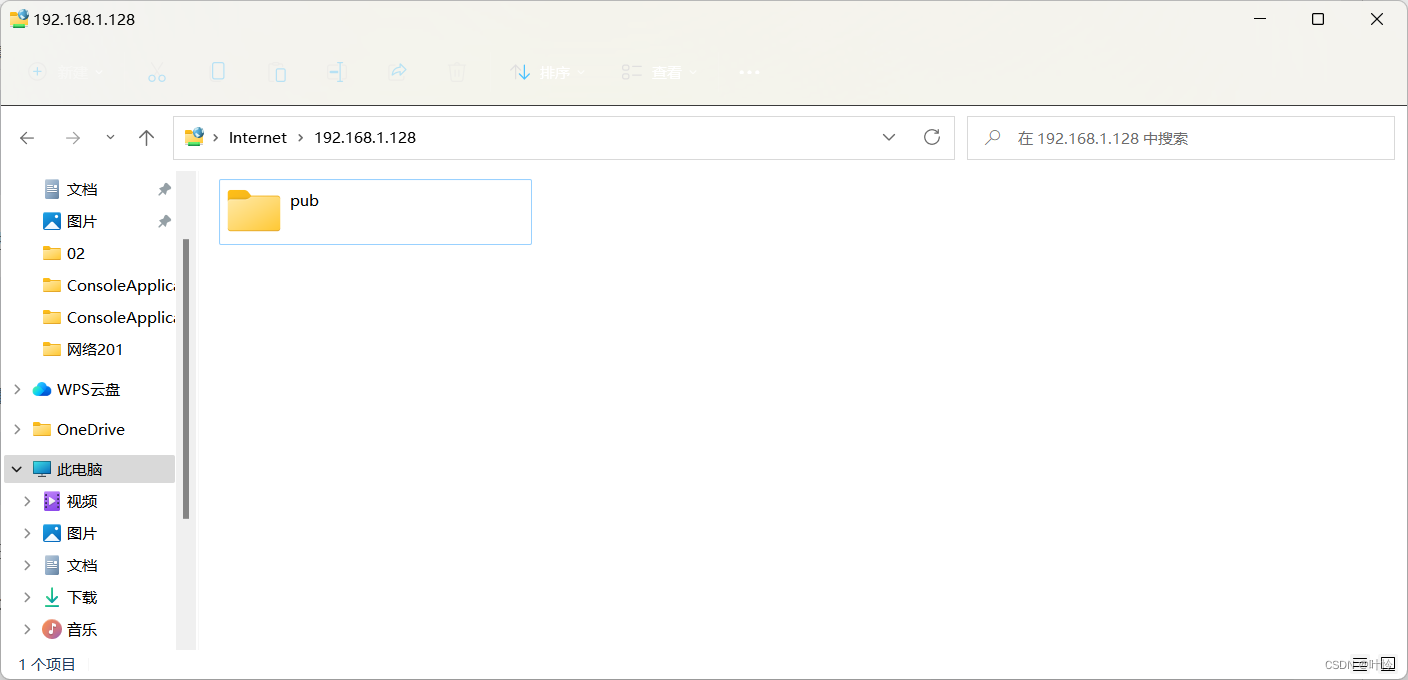
Task: Click the Copy icon in the toolbar
Action: coord(217,71)
